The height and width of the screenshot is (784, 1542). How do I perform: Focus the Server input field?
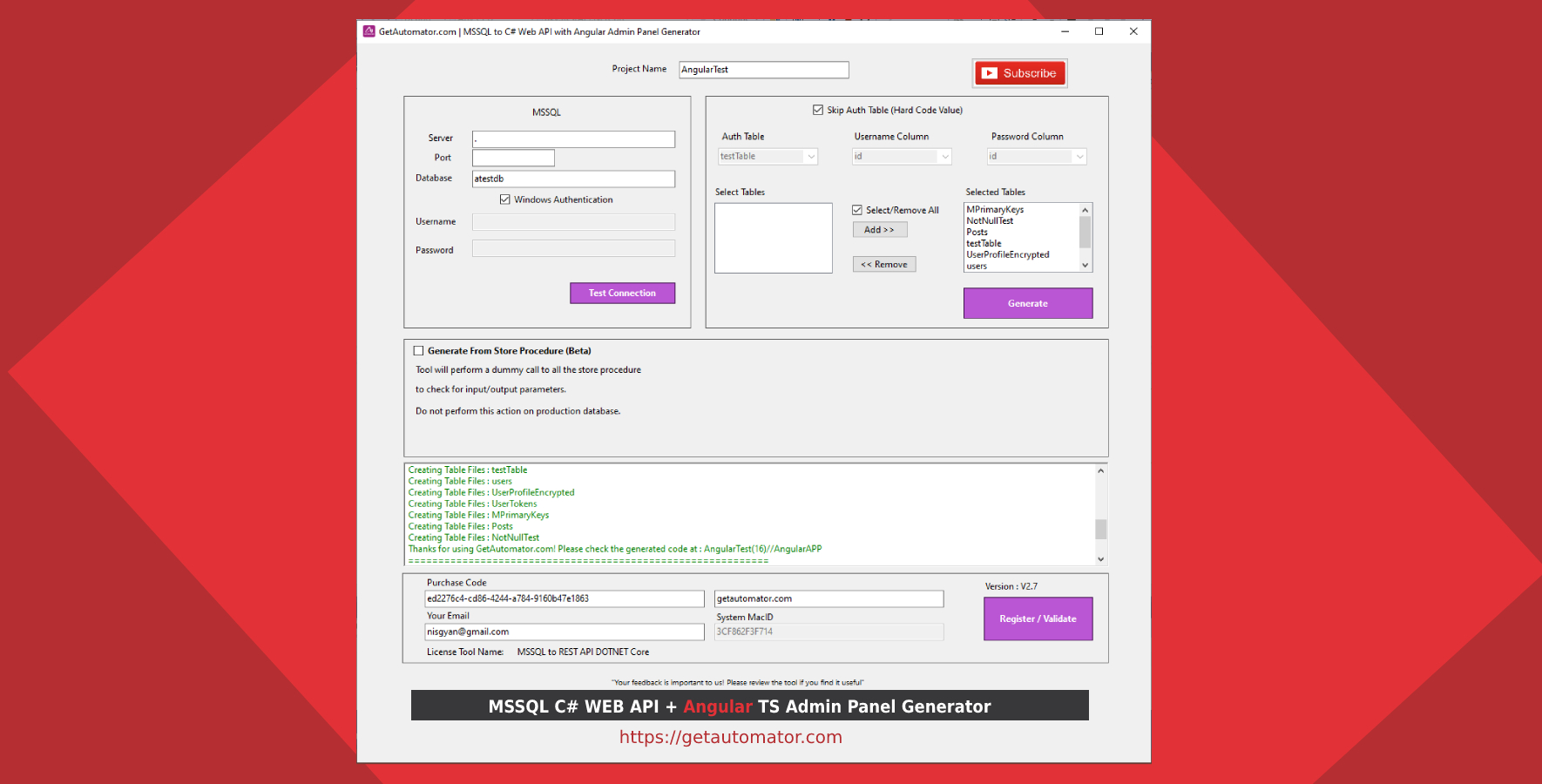[573, 139]
